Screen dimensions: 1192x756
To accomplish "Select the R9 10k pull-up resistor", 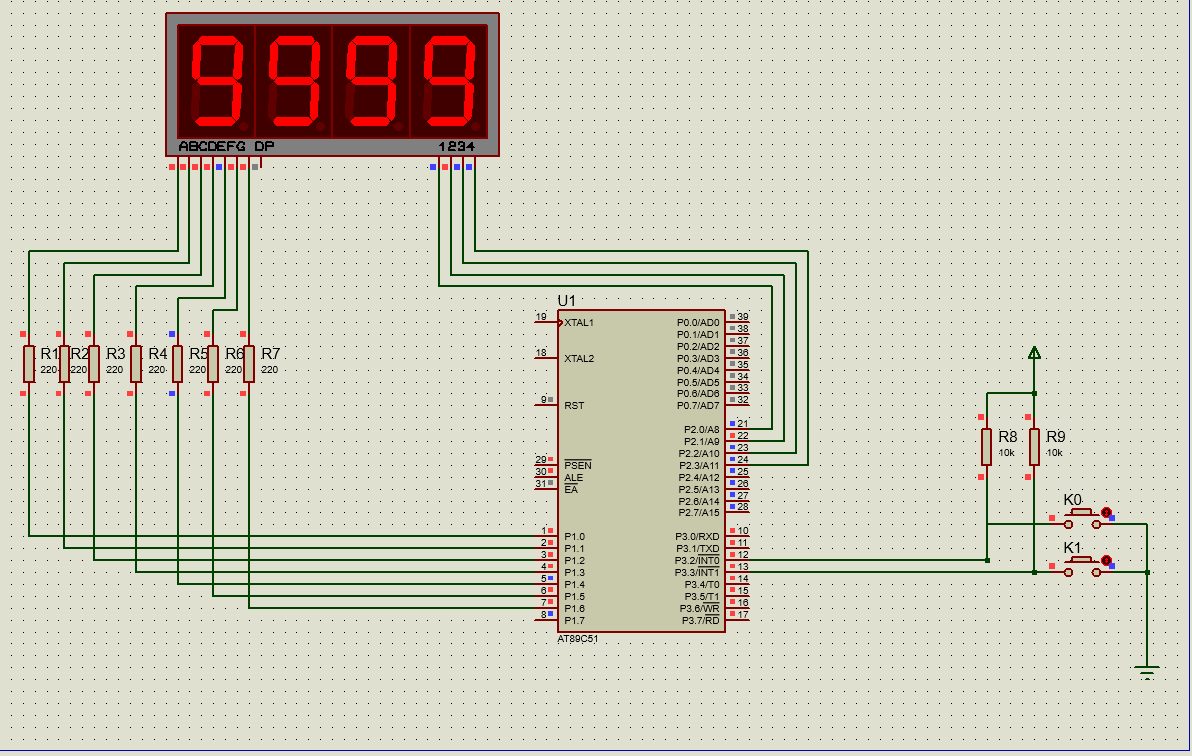I will (x=1034, y=447).
